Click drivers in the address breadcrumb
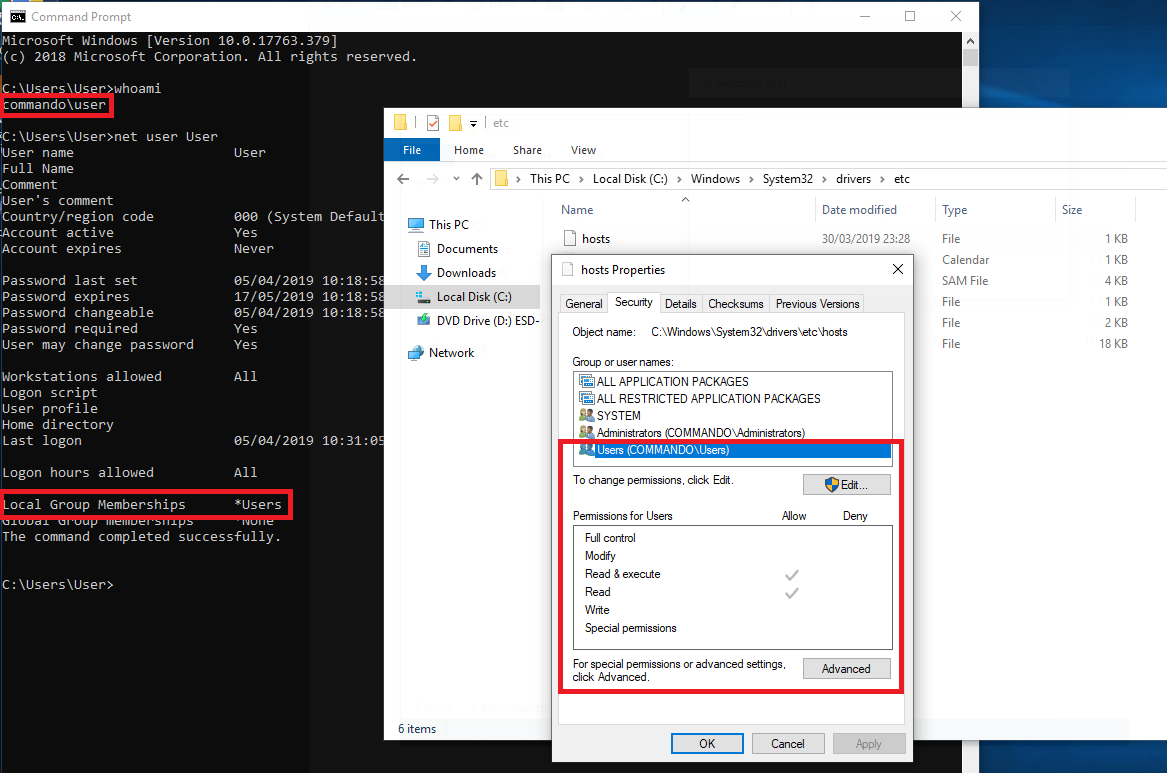1167x773 pixels. coord(853,179)
